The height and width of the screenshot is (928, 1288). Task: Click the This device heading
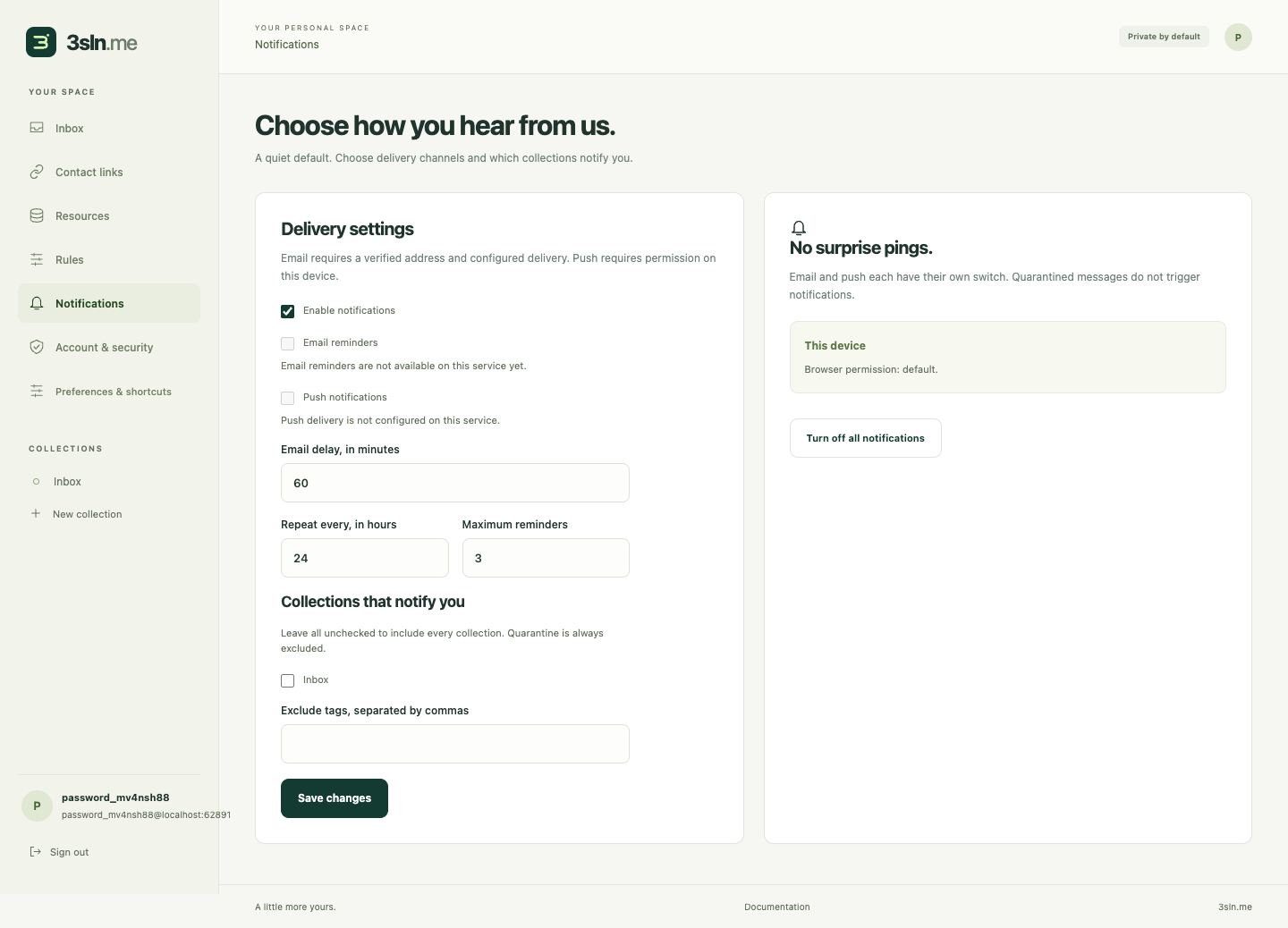point(835,345)
